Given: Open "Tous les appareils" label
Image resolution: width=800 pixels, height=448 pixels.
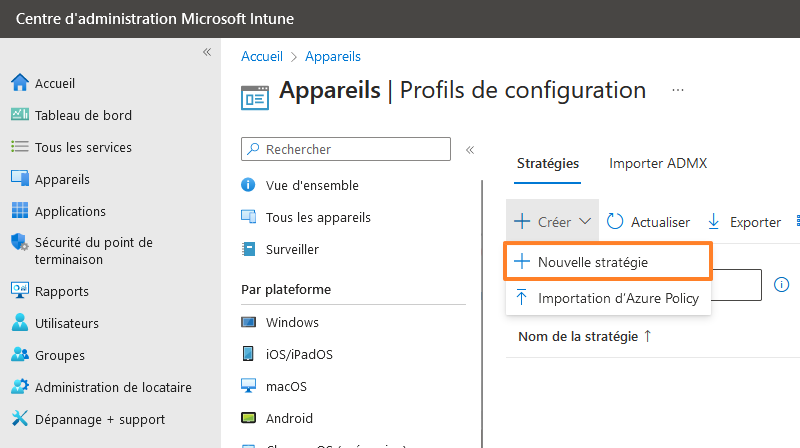Looking at the screenshot, I should [x=318, y=217].
